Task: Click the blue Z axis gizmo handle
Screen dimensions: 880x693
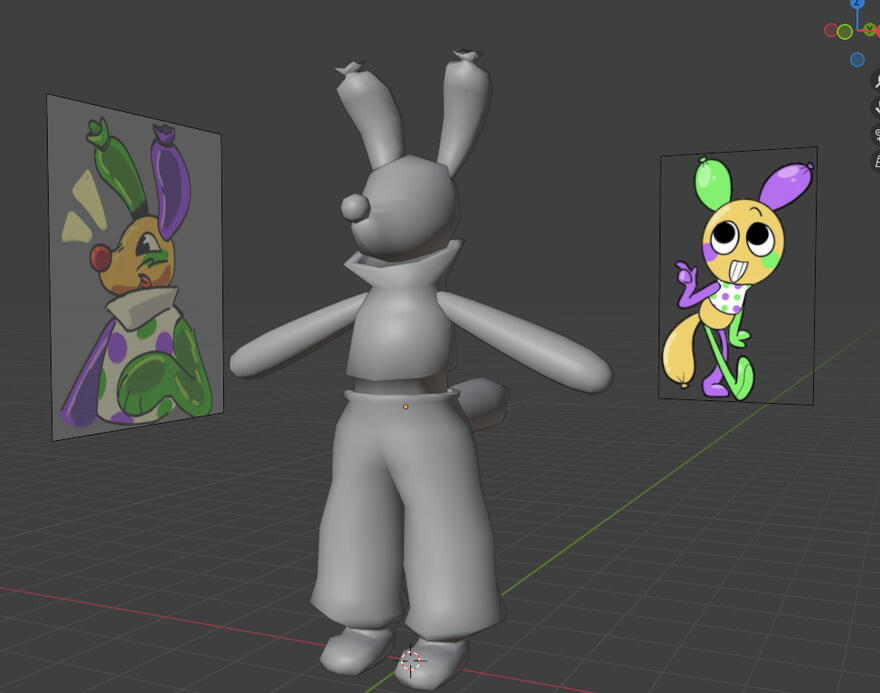Action: [857, 4]
